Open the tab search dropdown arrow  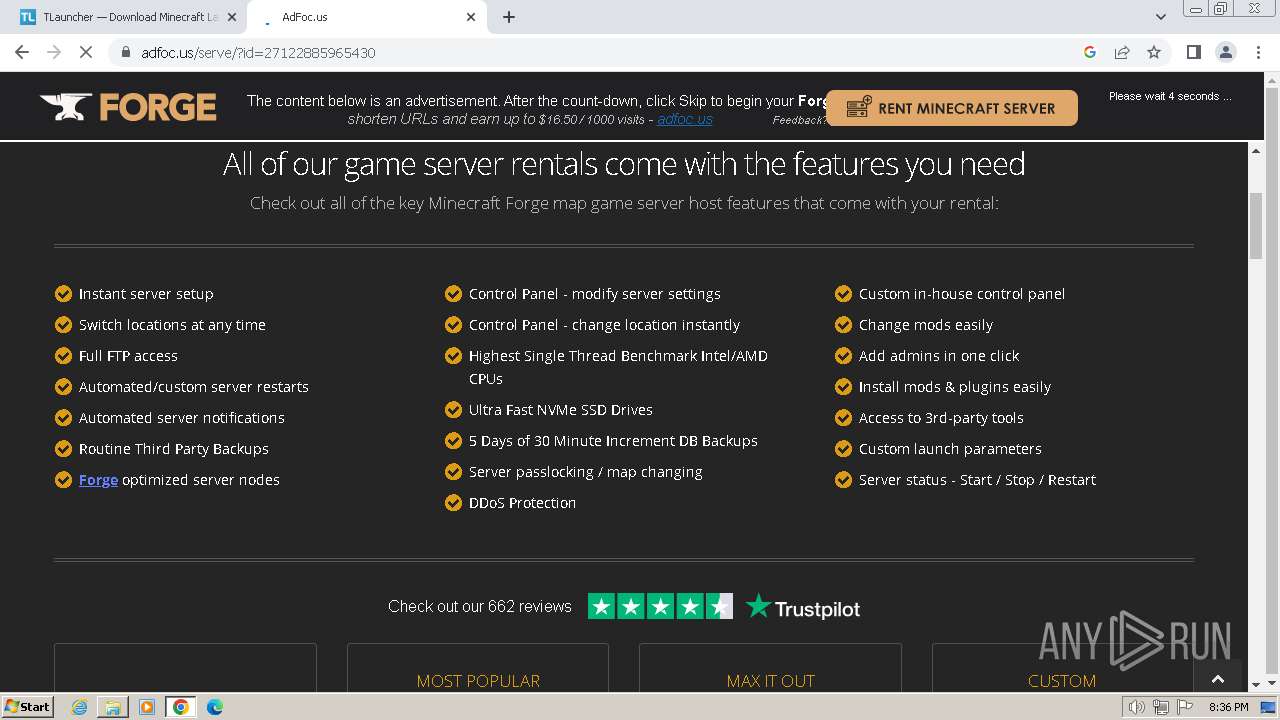tap(1161, 17)
